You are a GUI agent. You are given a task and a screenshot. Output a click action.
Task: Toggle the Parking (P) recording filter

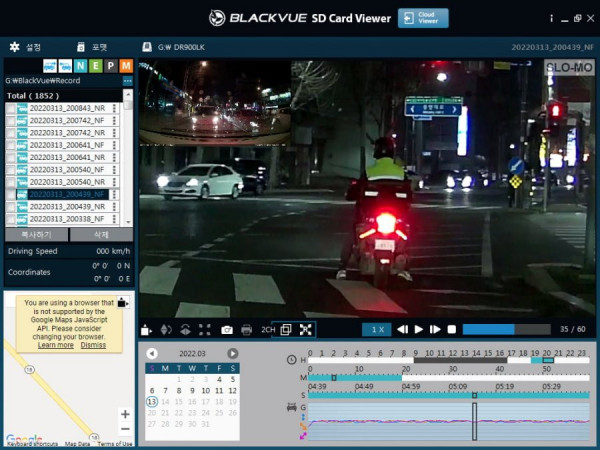[x=111, y=66]
